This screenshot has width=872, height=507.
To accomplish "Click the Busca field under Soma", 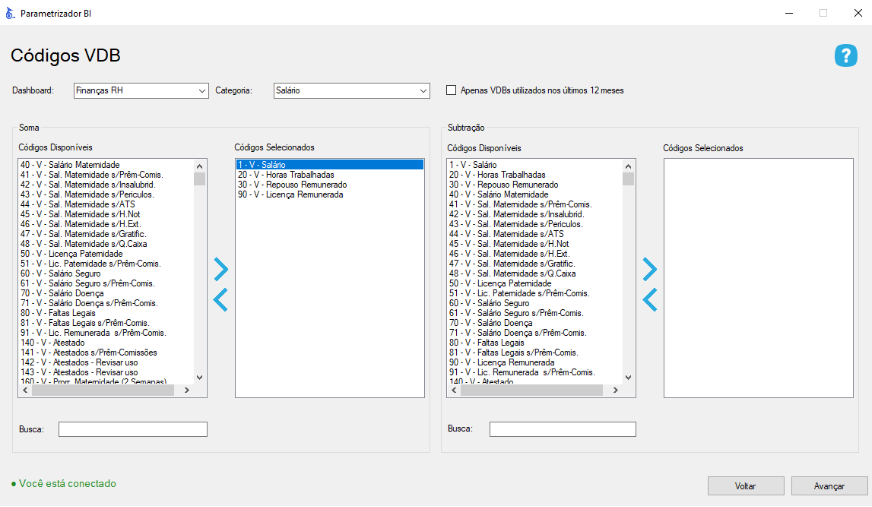I will 132,429.
